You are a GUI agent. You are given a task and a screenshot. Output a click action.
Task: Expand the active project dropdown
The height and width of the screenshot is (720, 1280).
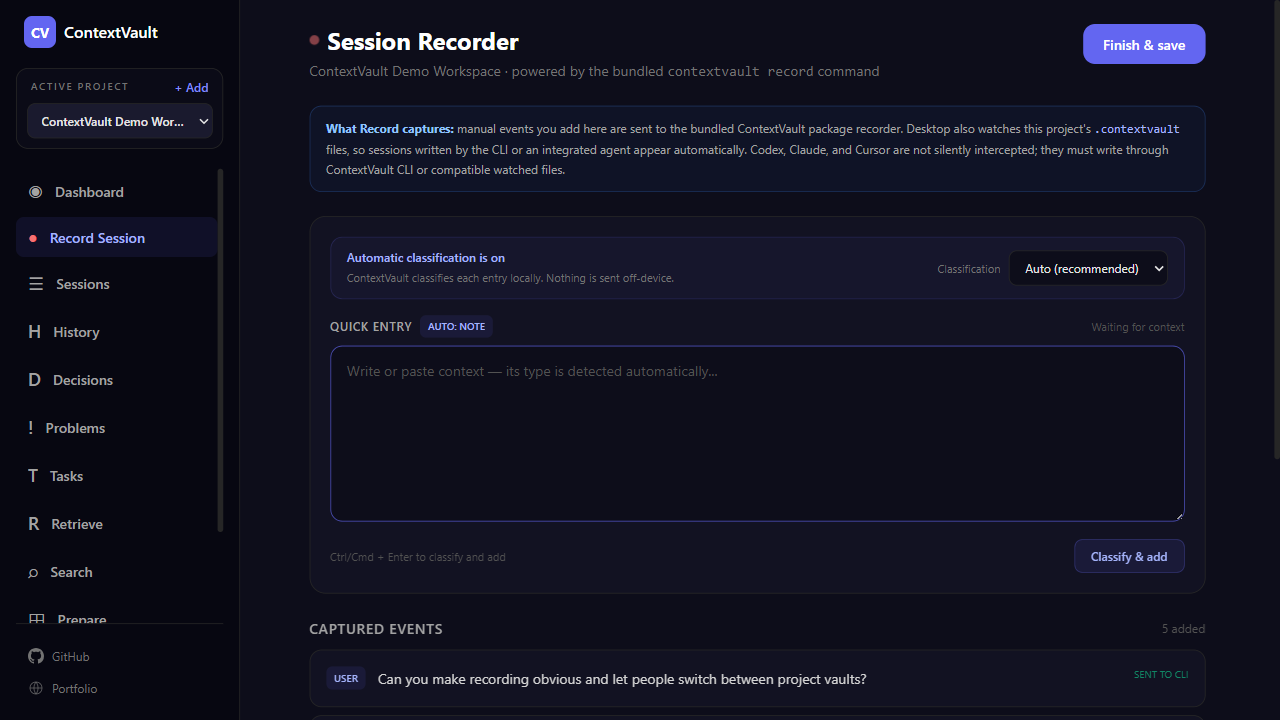(x=120, y=121)
